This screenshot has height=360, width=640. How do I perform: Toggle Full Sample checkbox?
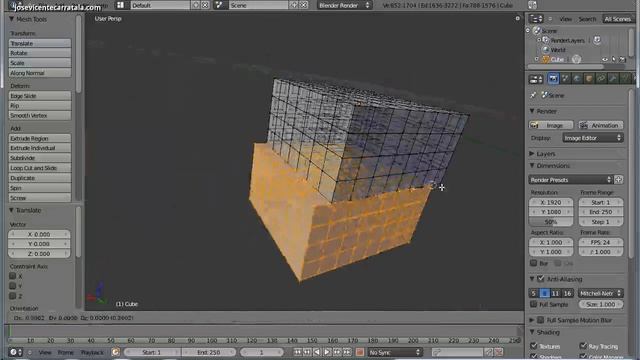click(533, 304)
